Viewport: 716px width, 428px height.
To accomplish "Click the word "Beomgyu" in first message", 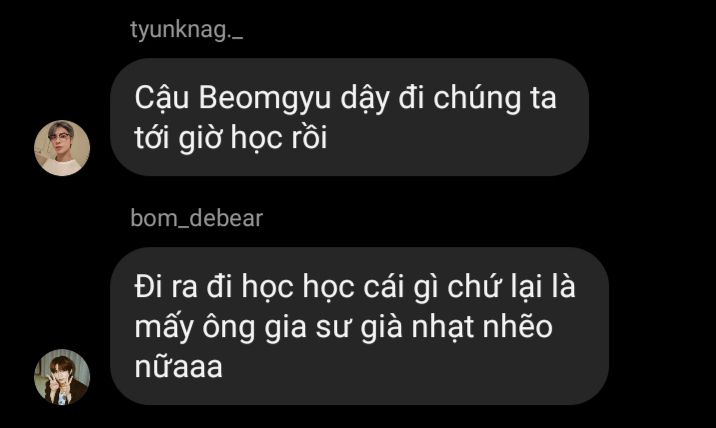I will click(265, 99).
